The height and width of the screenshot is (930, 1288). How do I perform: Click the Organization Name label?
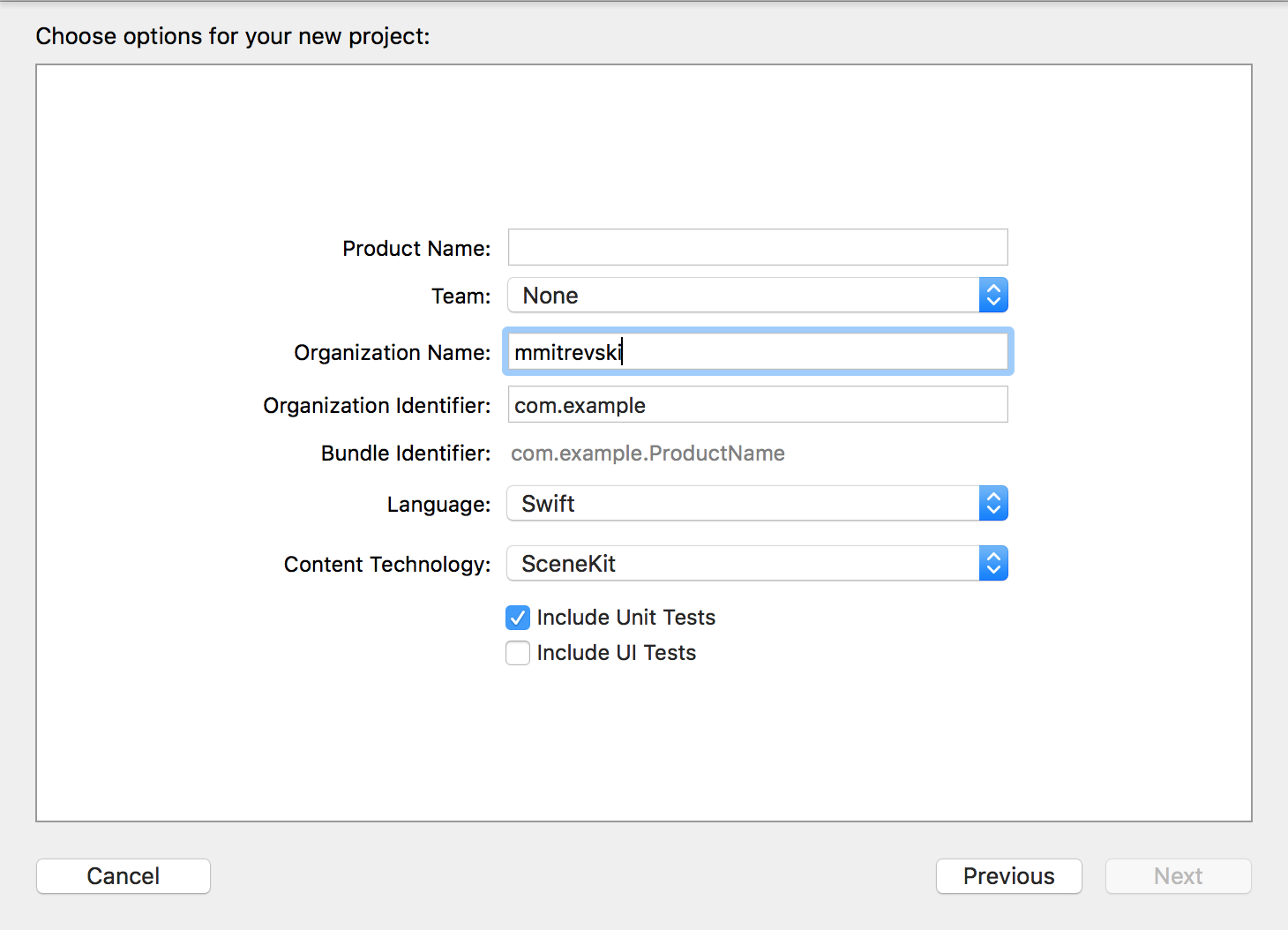tap(392, 353)
